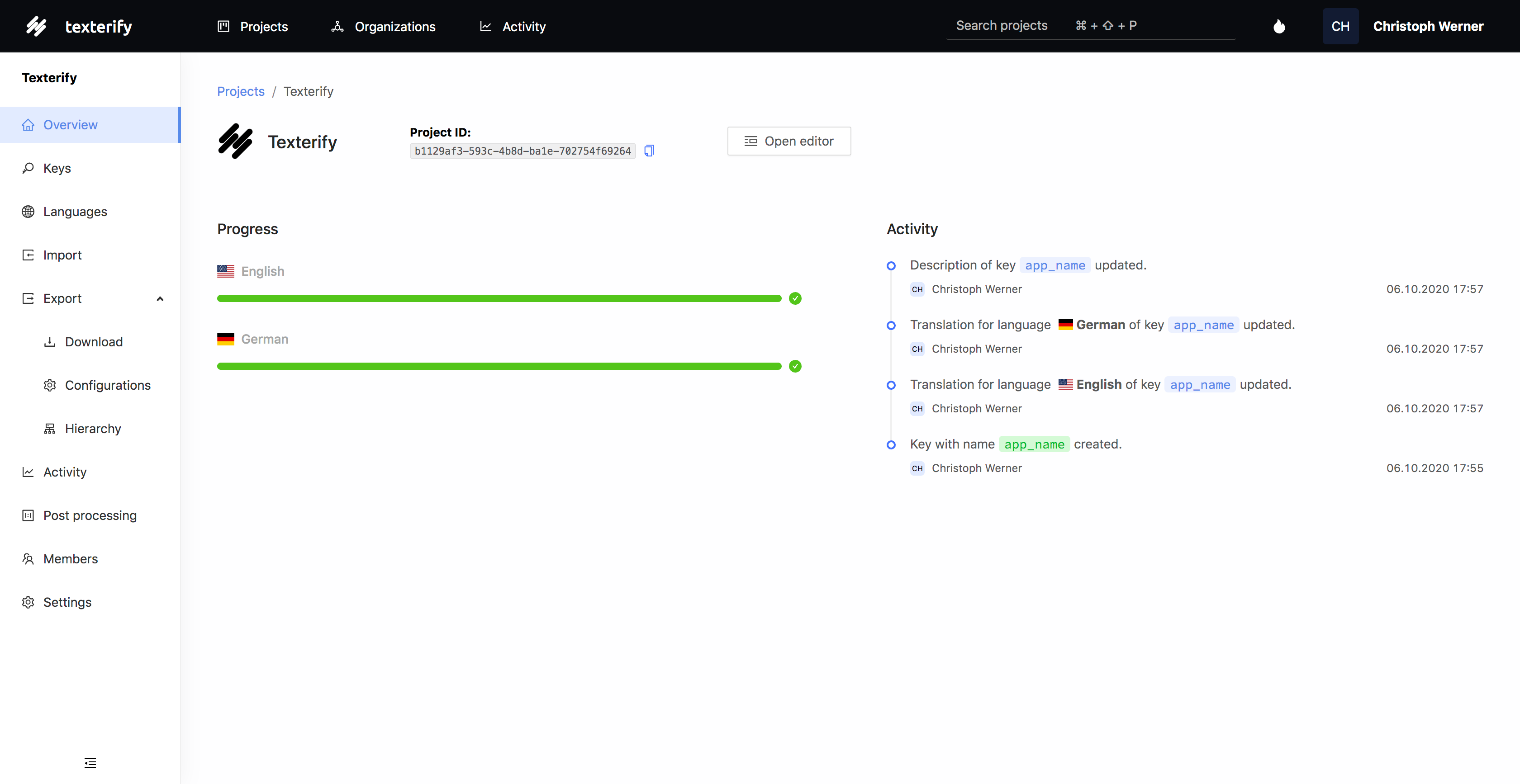This screenshot has width=1520, height=784.
Task: Click the flame icon in top bar
Action: tap(1279, 27)
